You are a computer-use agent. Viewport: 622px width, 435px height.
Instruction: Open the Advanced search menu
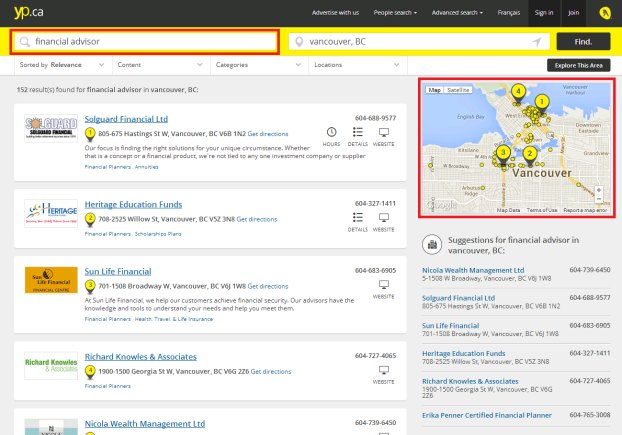[x=458, y=13]
